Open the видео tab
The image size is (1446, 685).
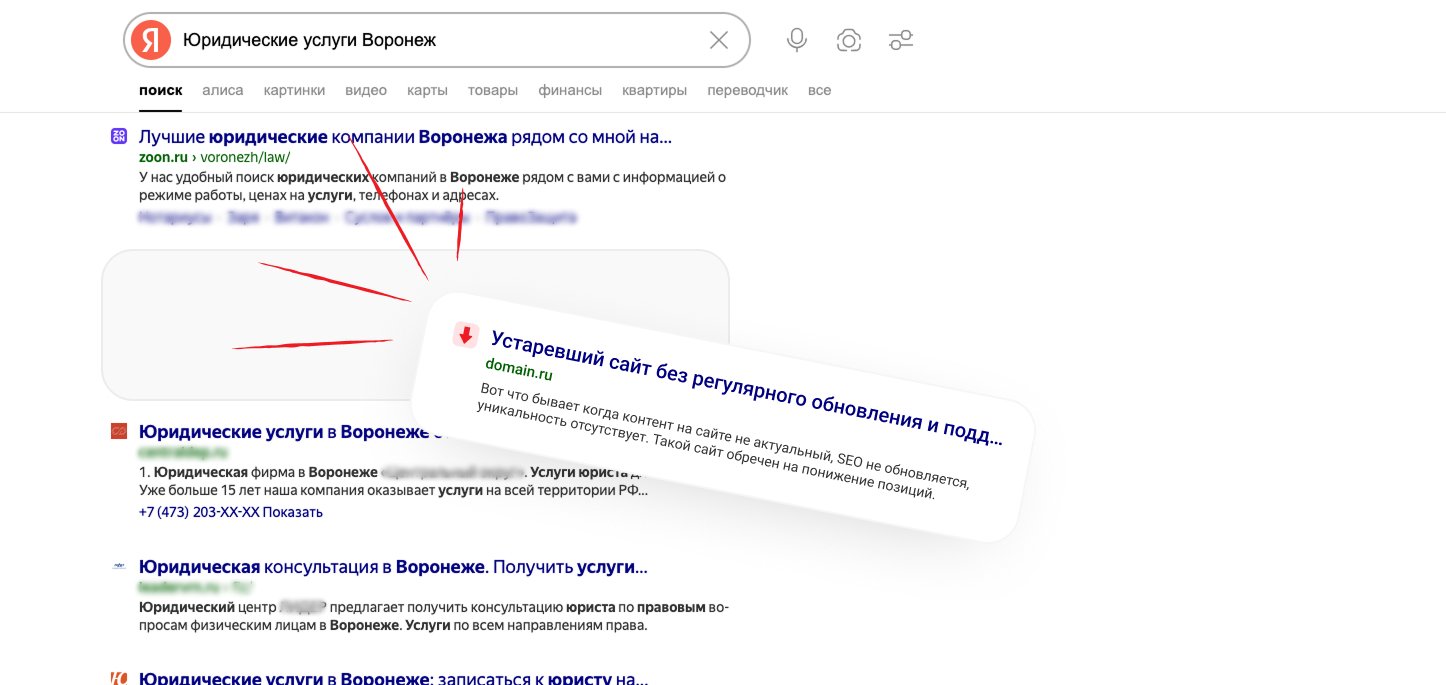366,90
